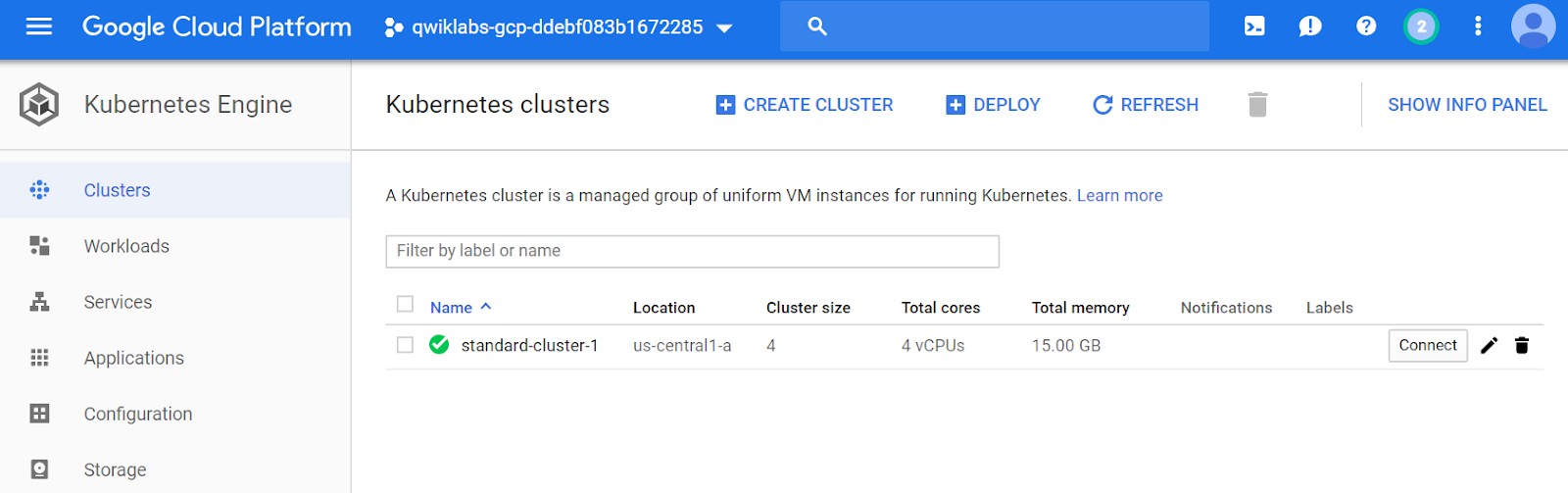Select Clusters in the sidebar

tap(175, 190)
